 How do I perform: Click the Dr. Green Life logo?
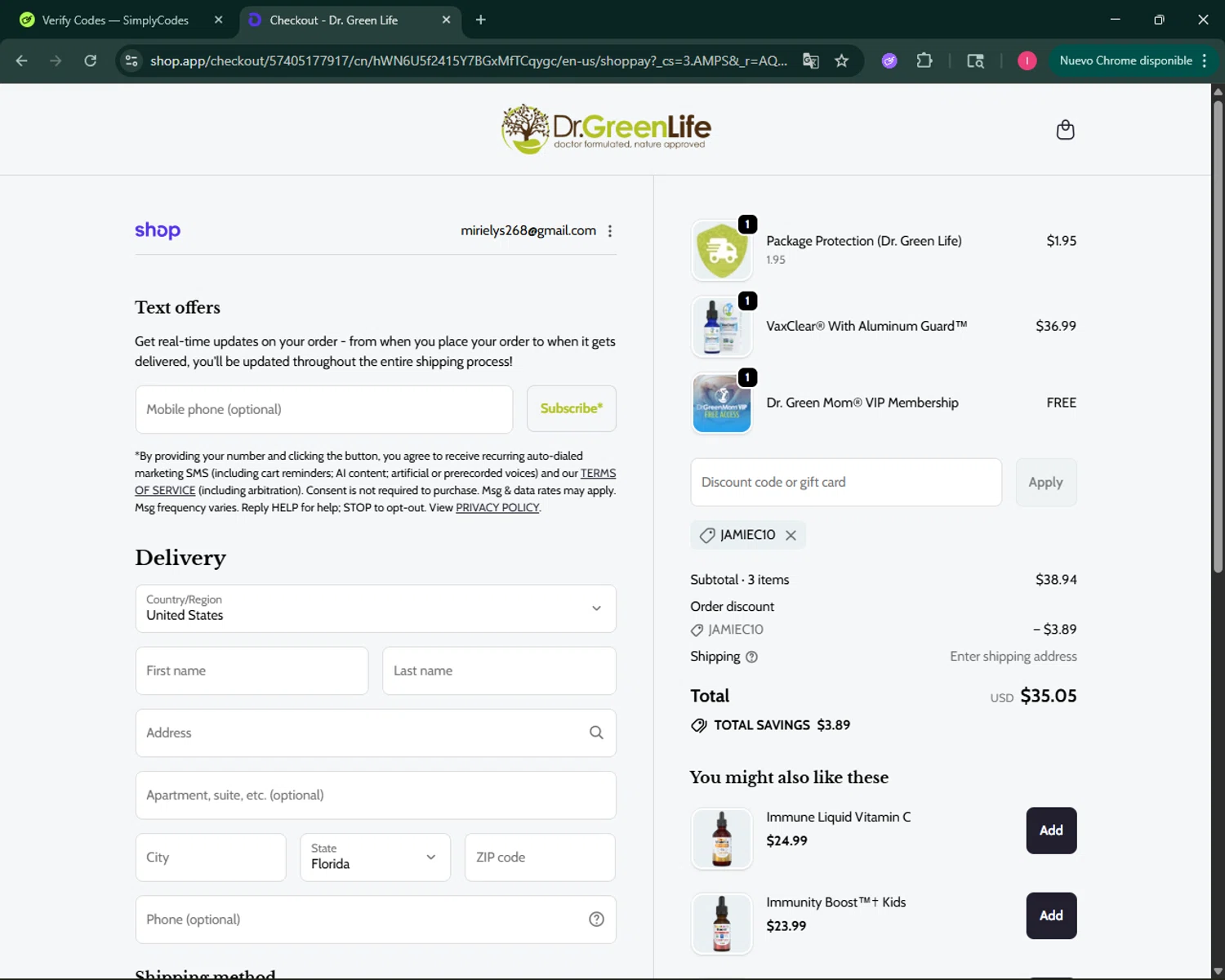(x=606, y=129)
